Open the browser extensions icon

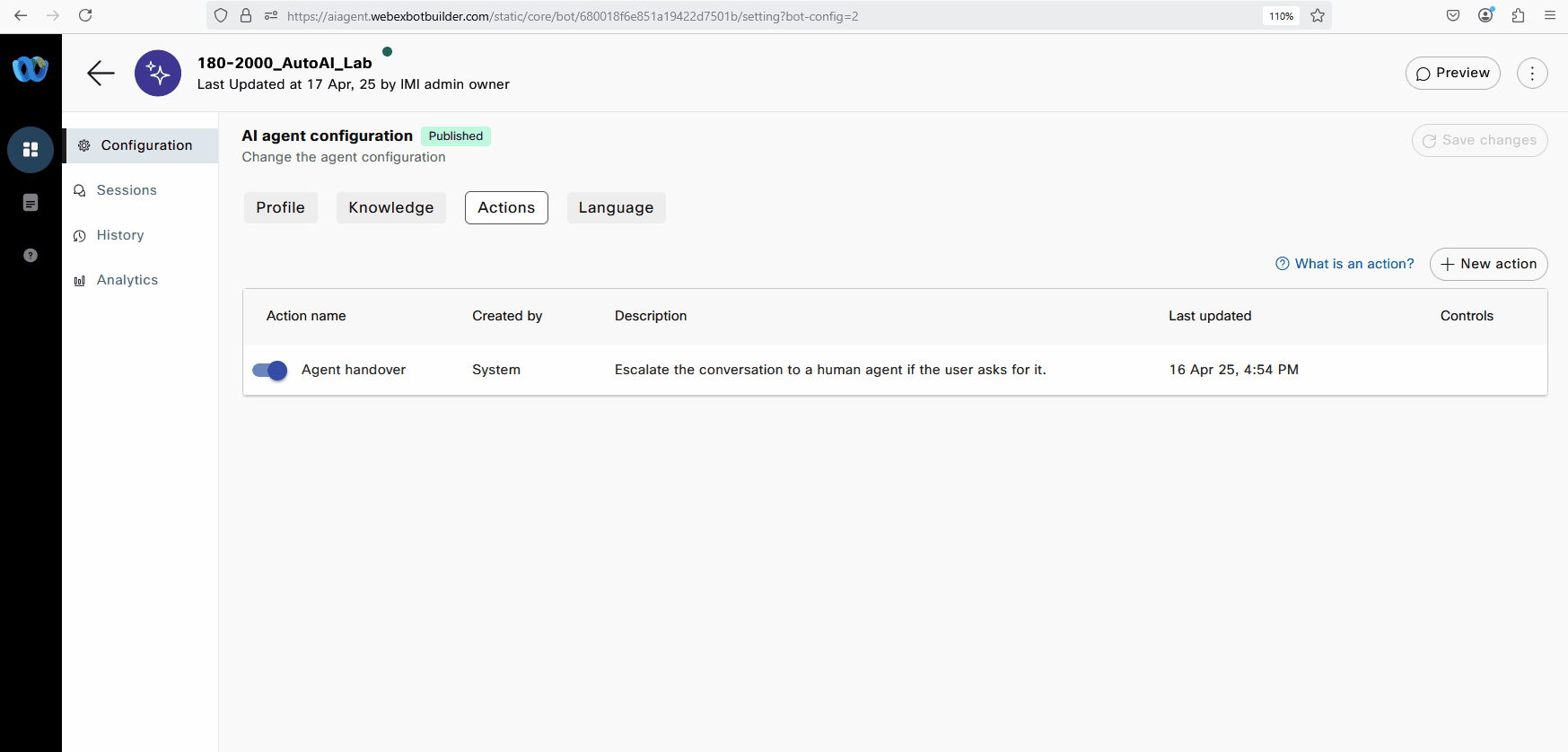(x=1518, y=15)
